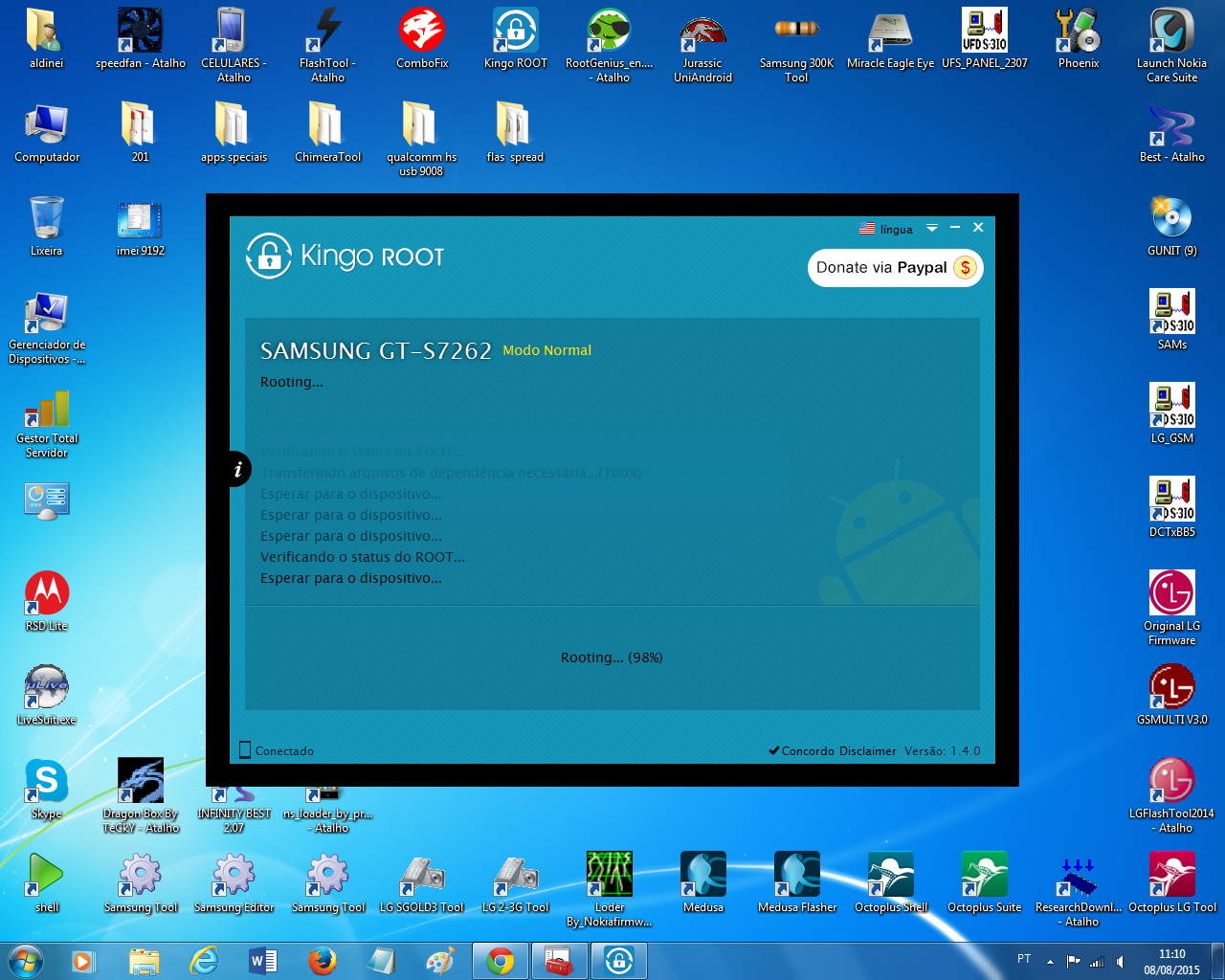Expand the Kingo ROOT menu triangle
The image size is (1225, 980).
coord(931,228)
